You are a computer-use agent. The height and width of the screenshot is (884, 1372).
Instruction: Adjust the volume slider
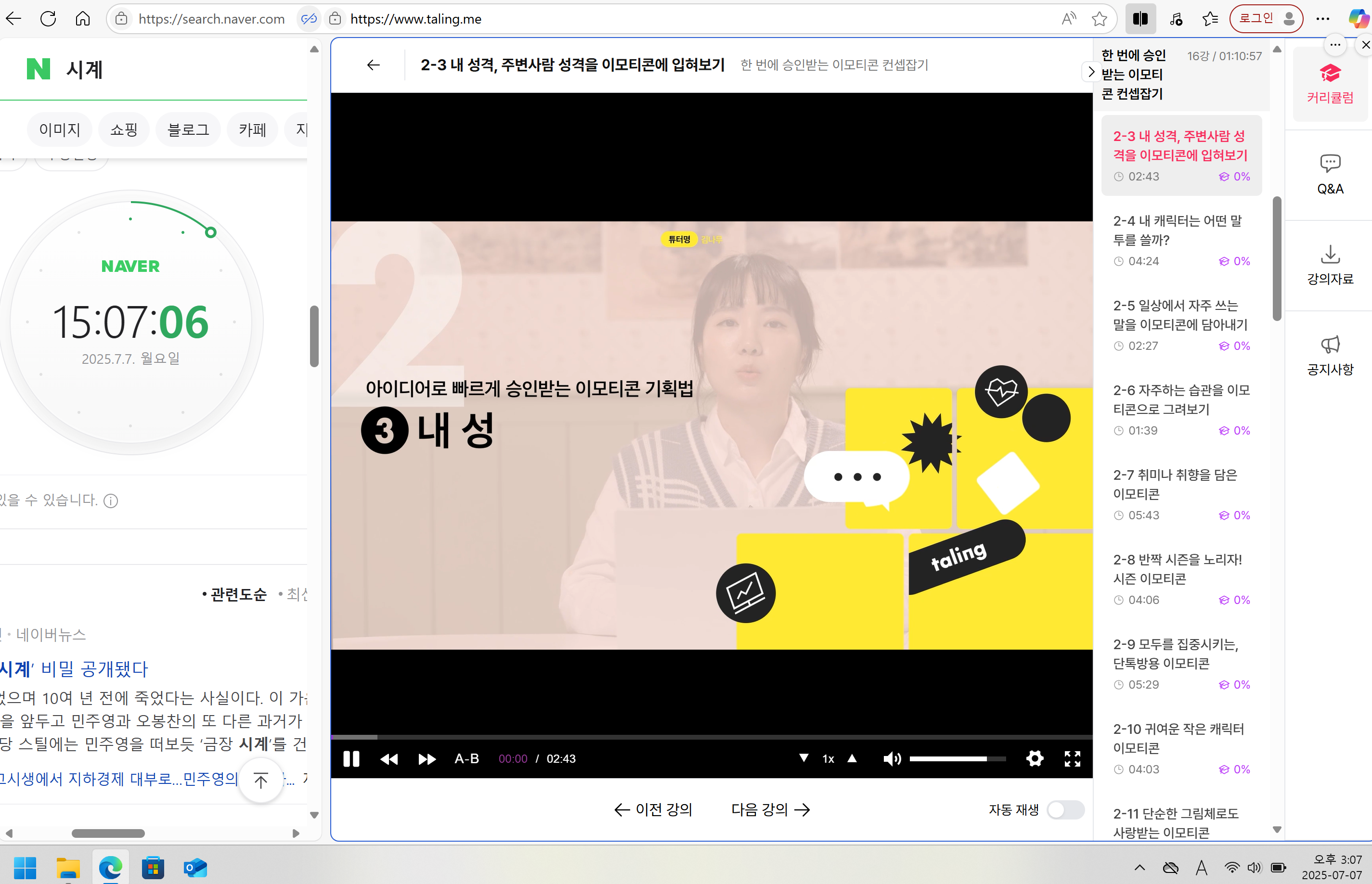956,758
